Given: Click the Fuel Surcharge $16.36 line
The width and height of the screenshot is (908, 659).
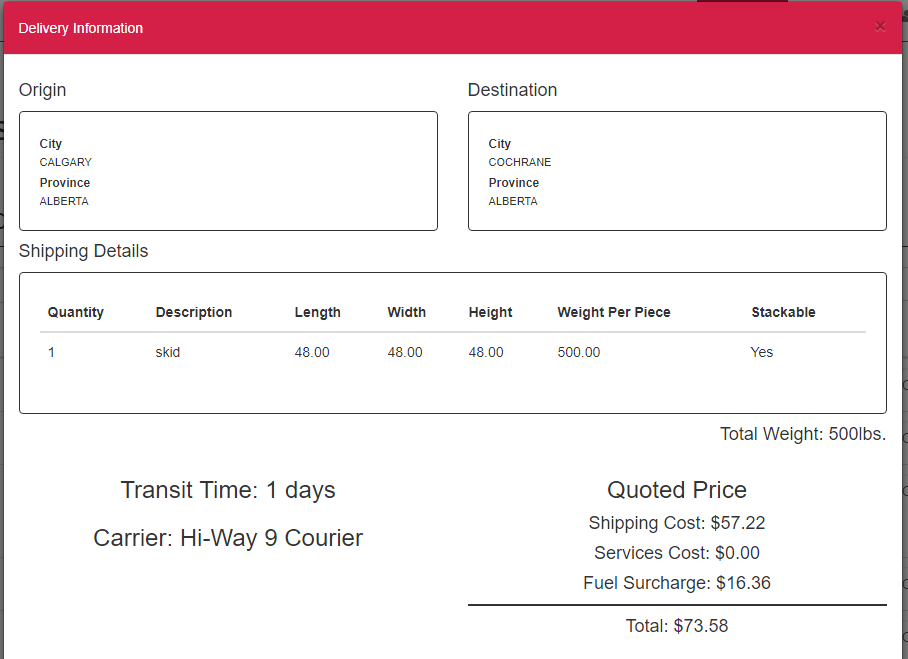Looking at the screenshot, I should click(677, 582).
